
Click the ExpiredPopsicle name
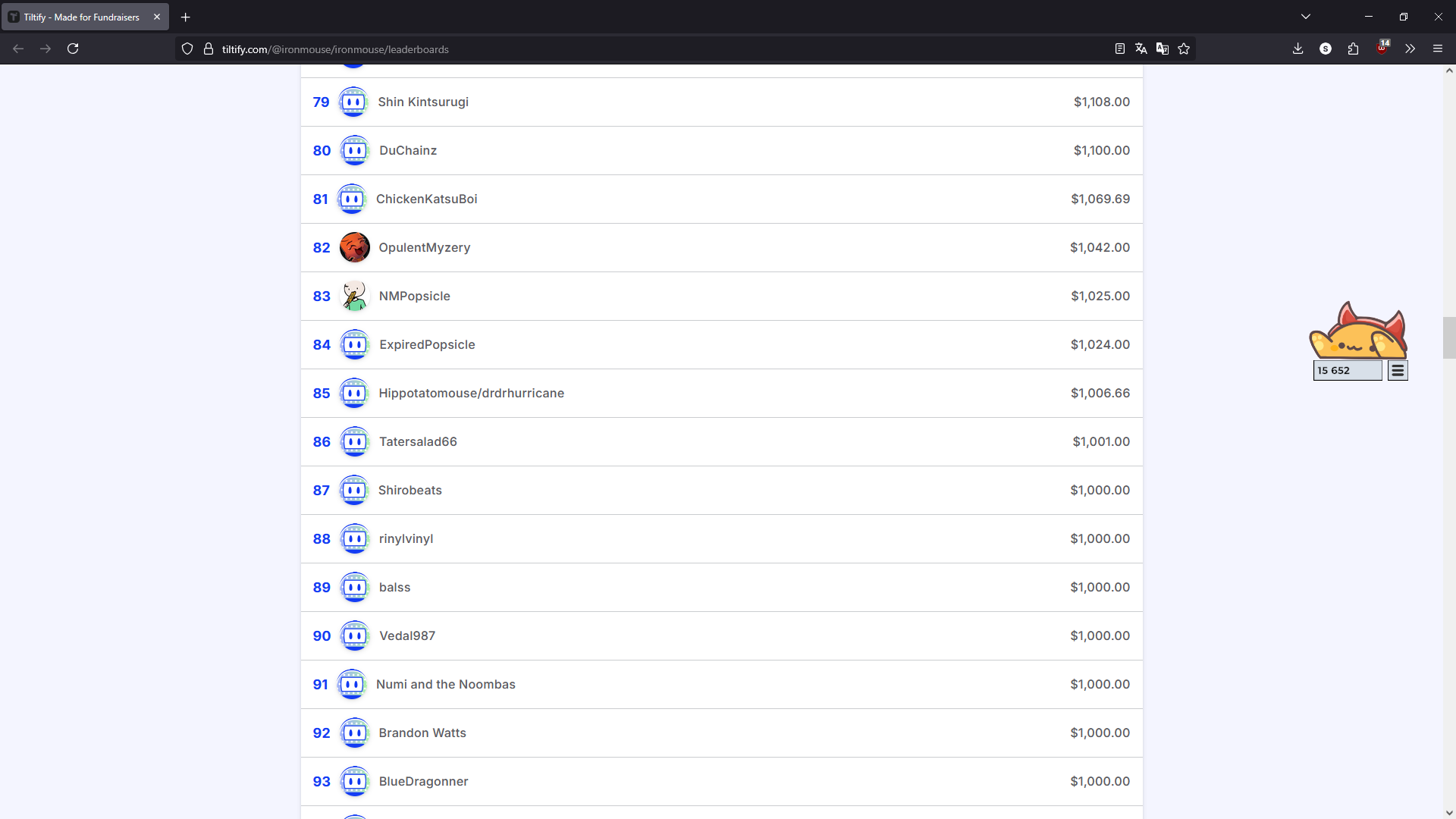[427, 344]
